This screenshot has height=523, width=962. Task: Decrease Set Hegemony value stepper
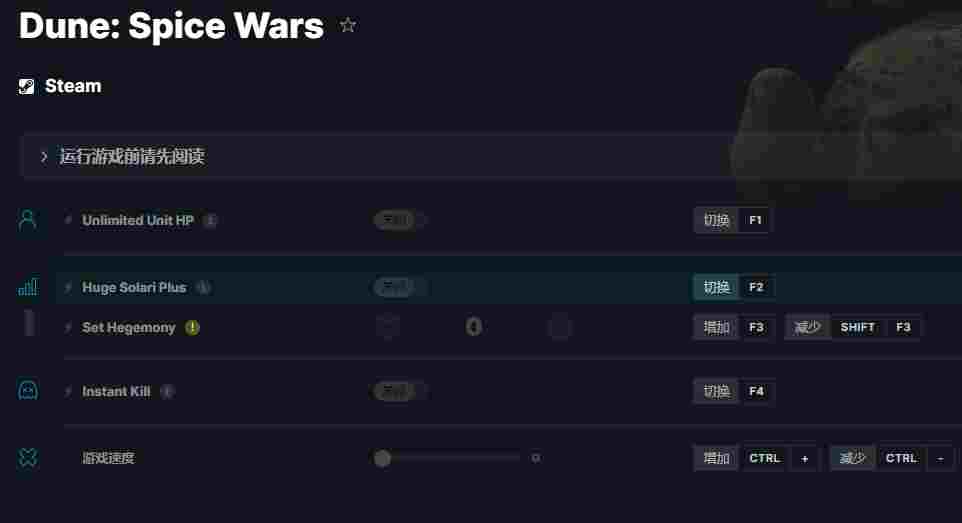(x=388, y=327)
